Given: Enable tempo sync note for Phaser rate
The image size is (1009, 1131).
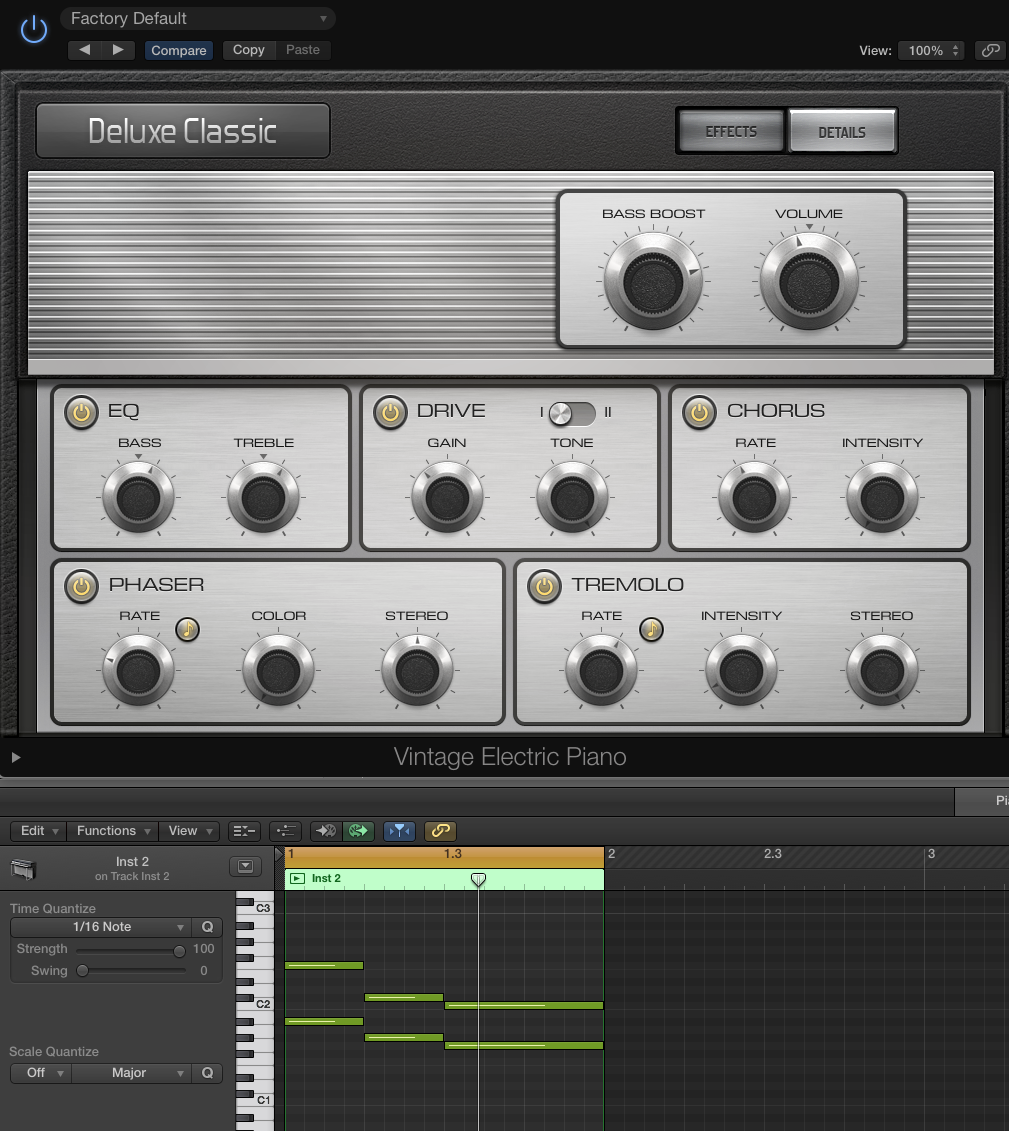Looking at the screenshot, I should click(187, 629).
